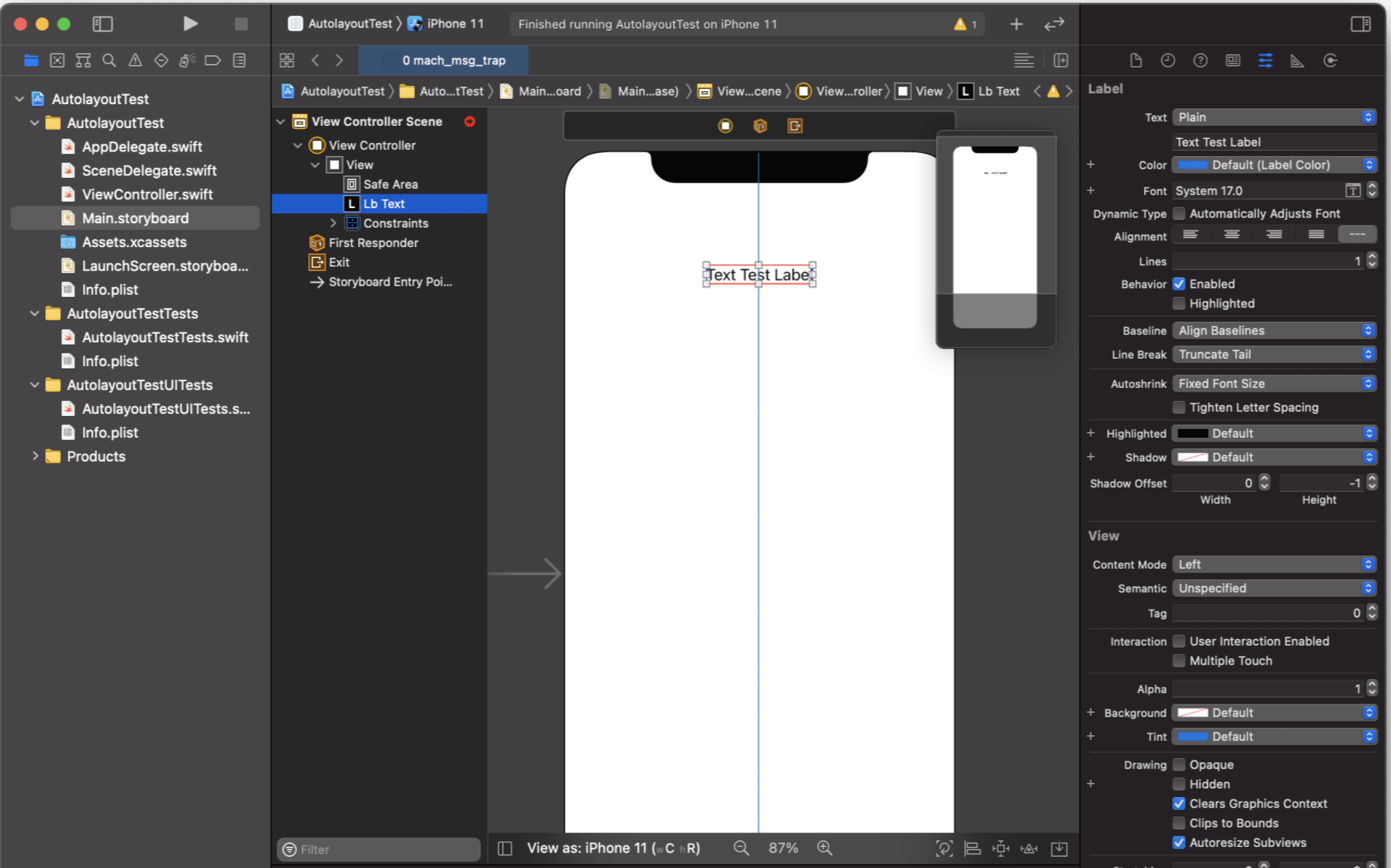Check the Opaque drawing checkbox

point(1179,765)
